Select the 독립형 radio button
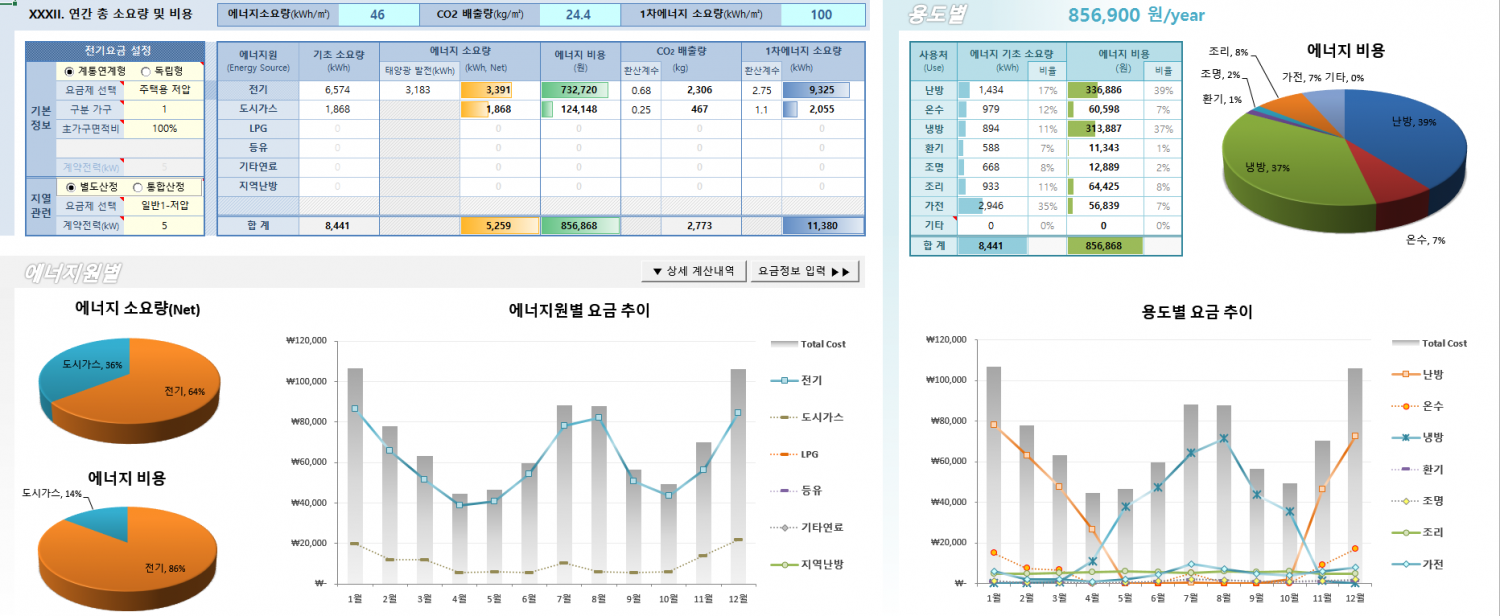The width and height of the screenshot is (1500, 616). click(x=146, y=71)
